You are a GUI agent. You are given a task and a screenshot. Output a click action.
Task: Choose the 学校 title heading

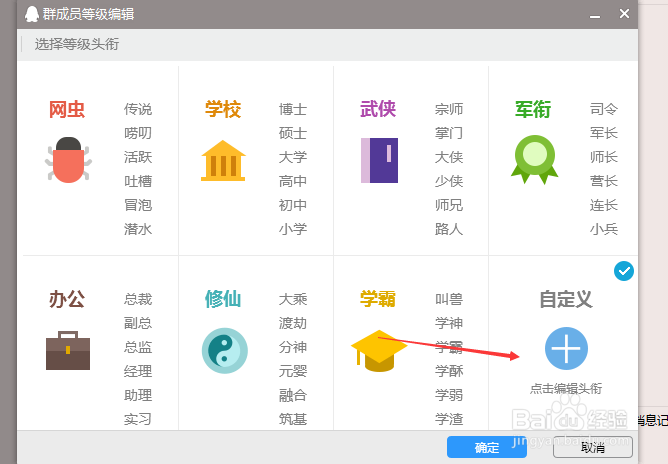coord(223,110)
